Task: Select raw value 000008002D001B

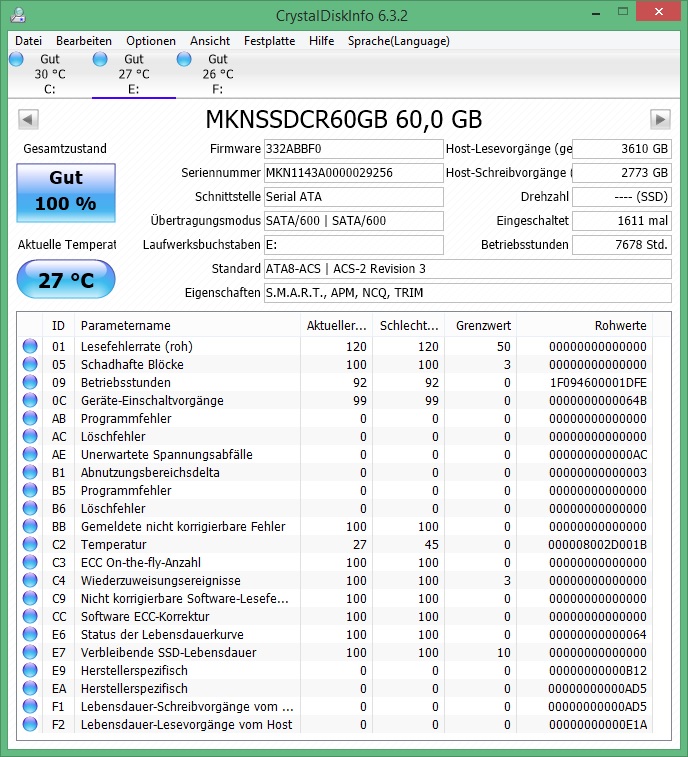Action: click(597, 545)
